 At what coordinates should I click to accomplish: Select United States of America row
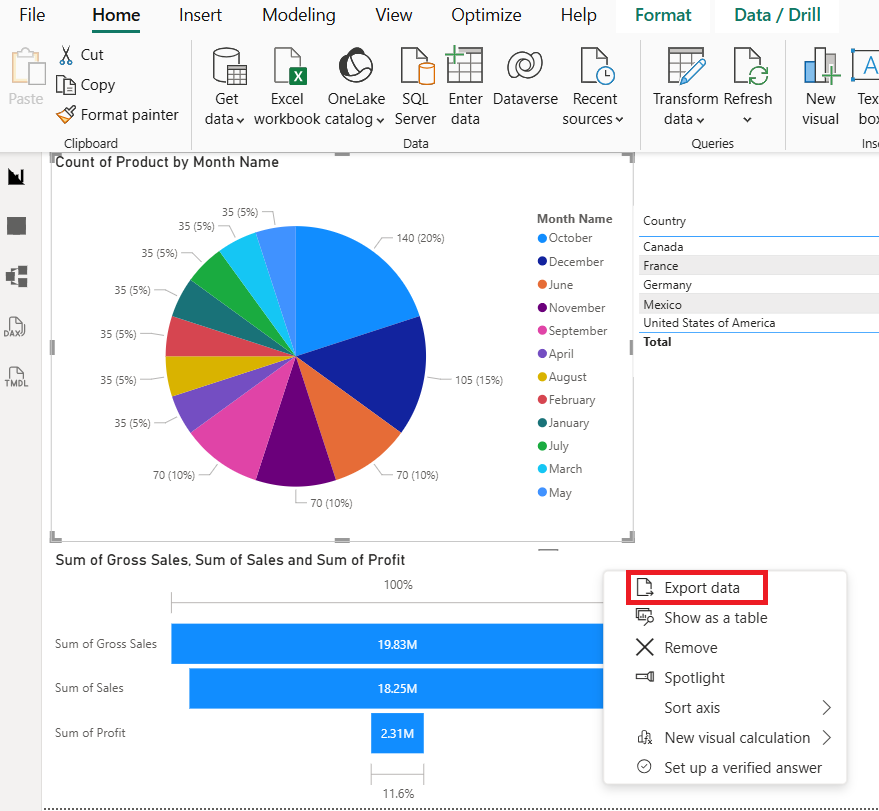pyautogui.click(x=758, y=323)
